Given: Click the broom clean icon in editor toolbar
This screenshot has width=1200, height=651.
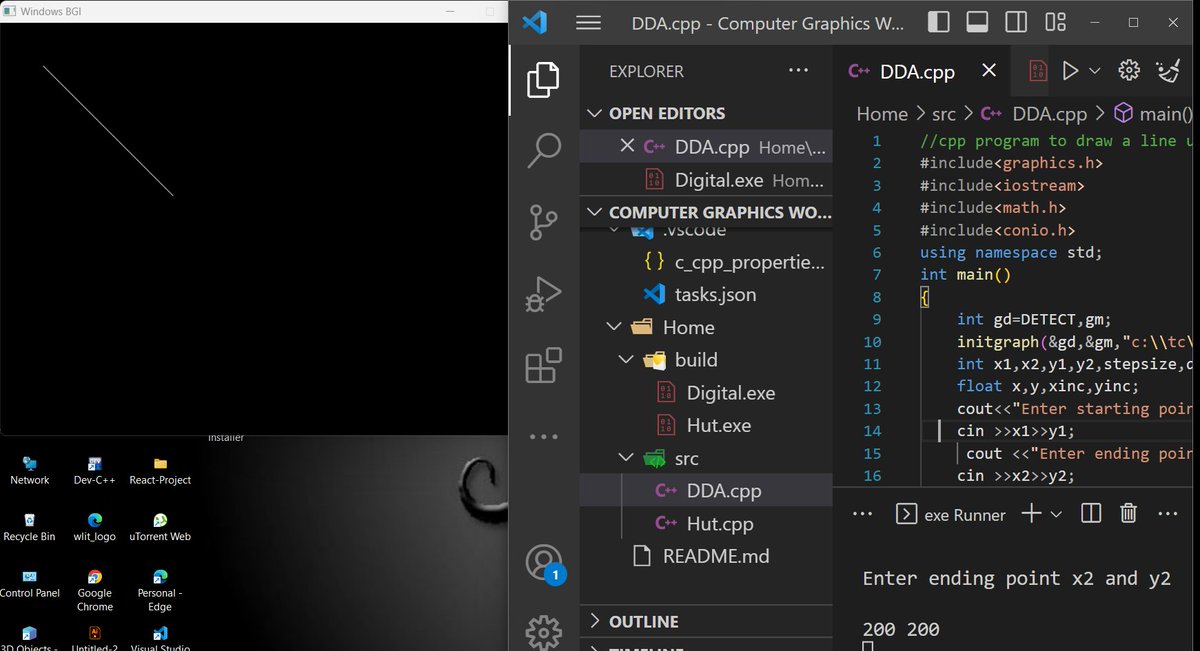Looking at the screenshot, I should [x=1167, y=70].
